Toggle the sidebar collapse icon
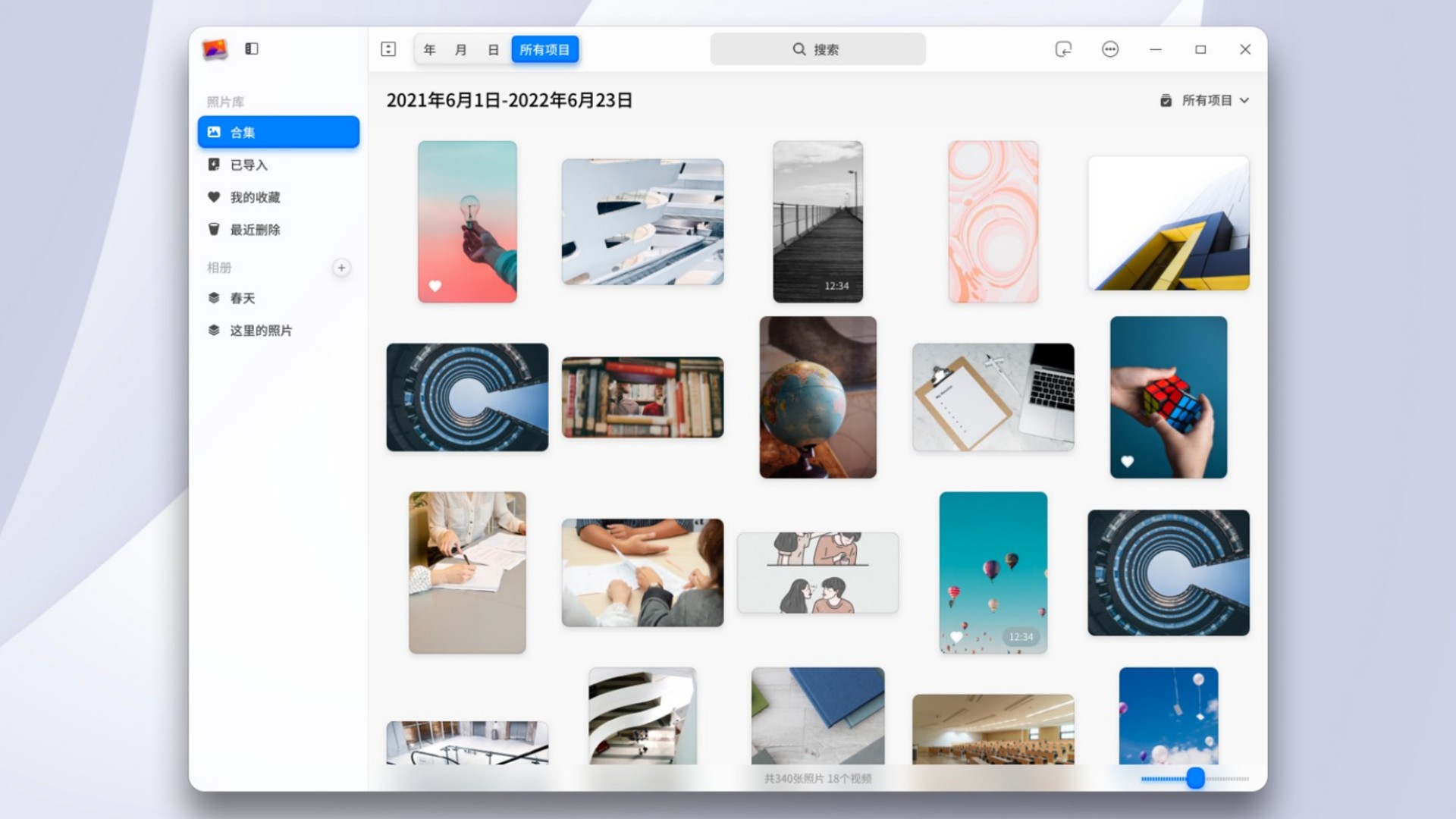The height and width of the screenshot is (819, 1456). [252, 49]
